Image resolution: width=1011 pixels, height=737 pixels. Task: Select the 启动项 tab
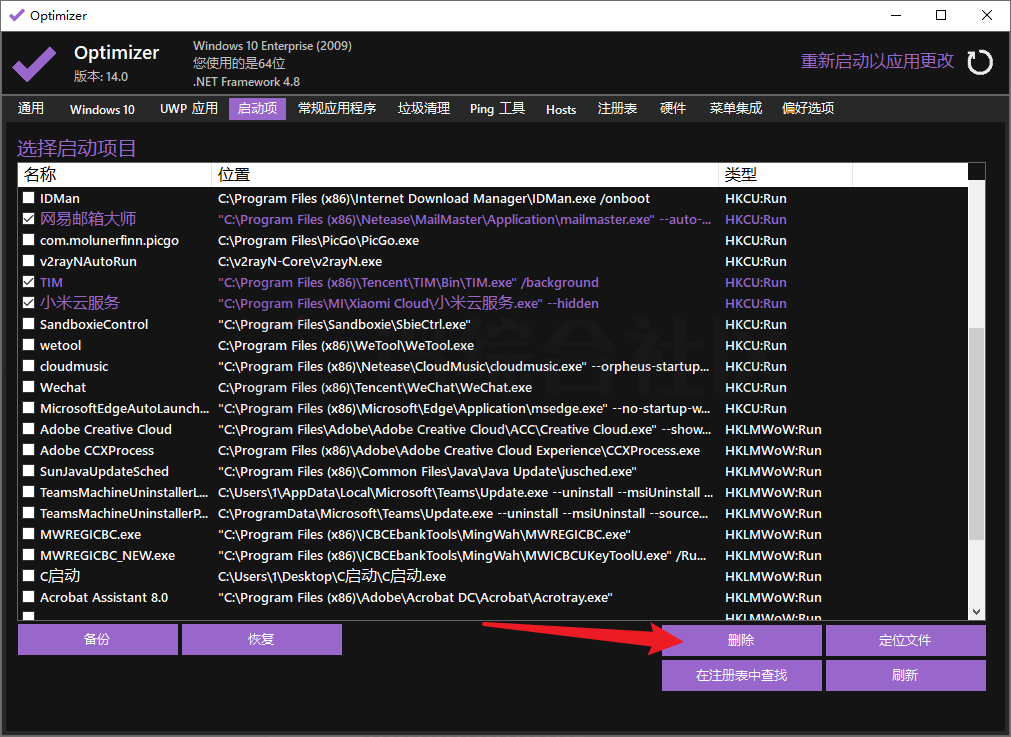[x=257, y=108]
